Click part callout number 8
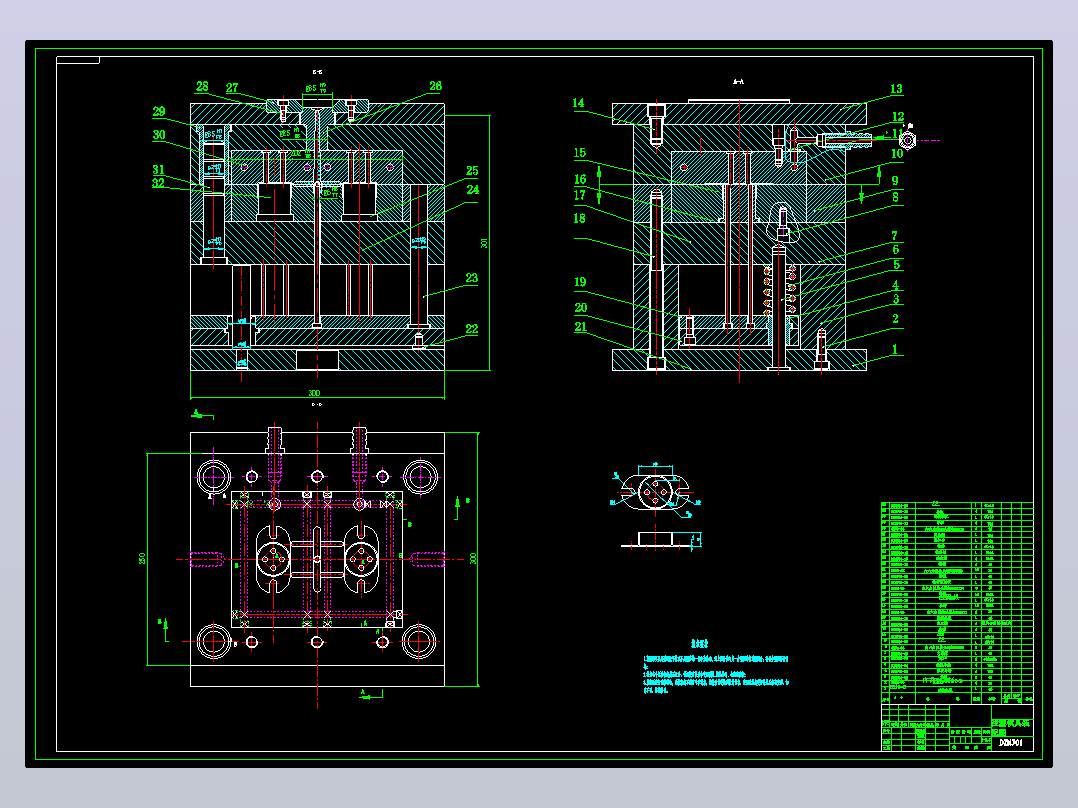This screenshot has width=1078, height=808. (895, 197)
